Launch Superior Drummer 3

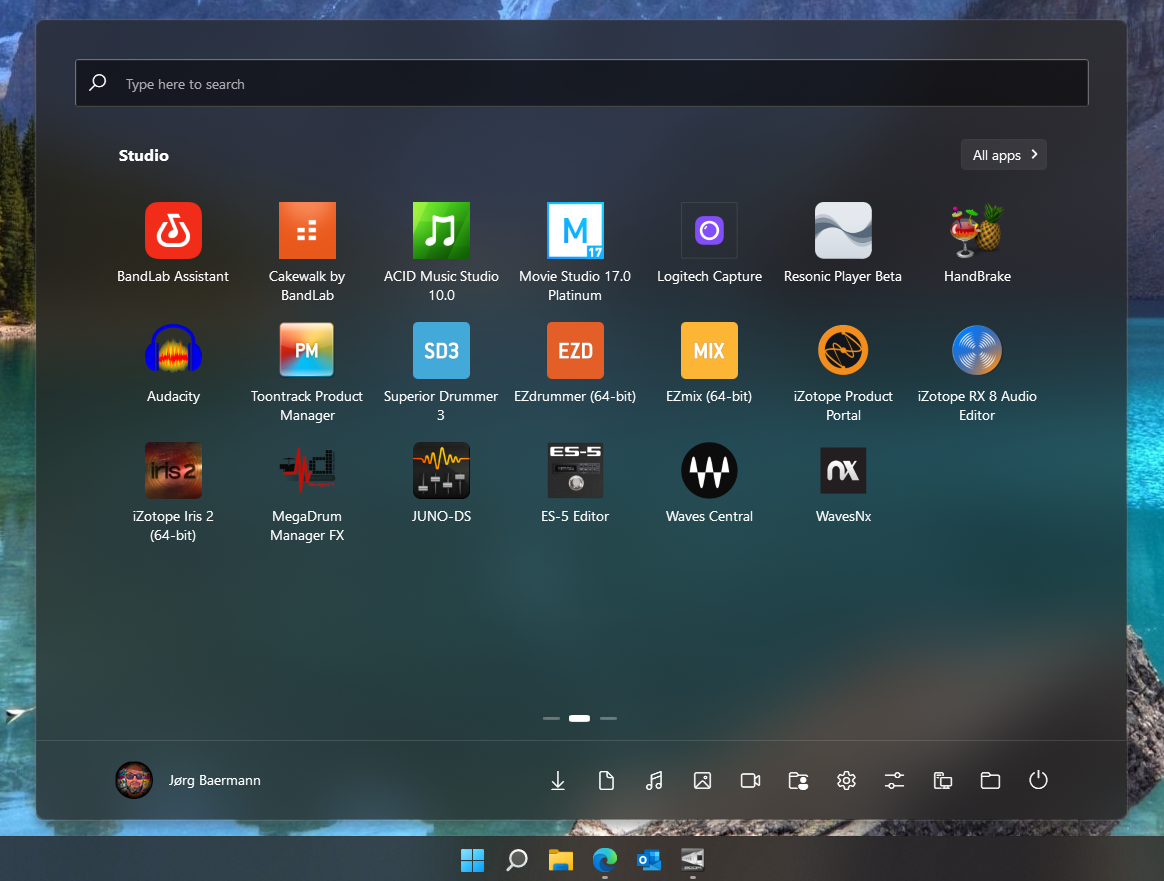point(441,350)
